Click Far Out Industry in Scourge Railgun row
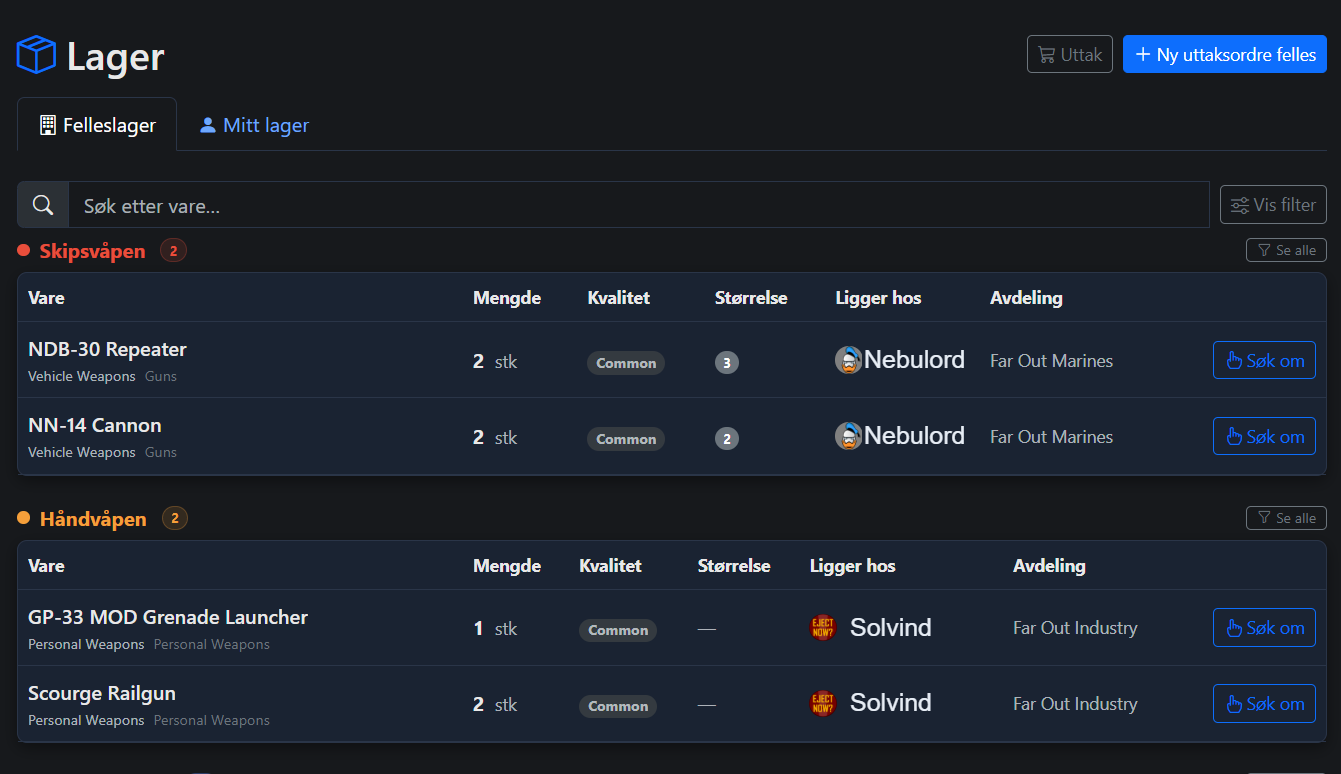 coord(1075,704)
